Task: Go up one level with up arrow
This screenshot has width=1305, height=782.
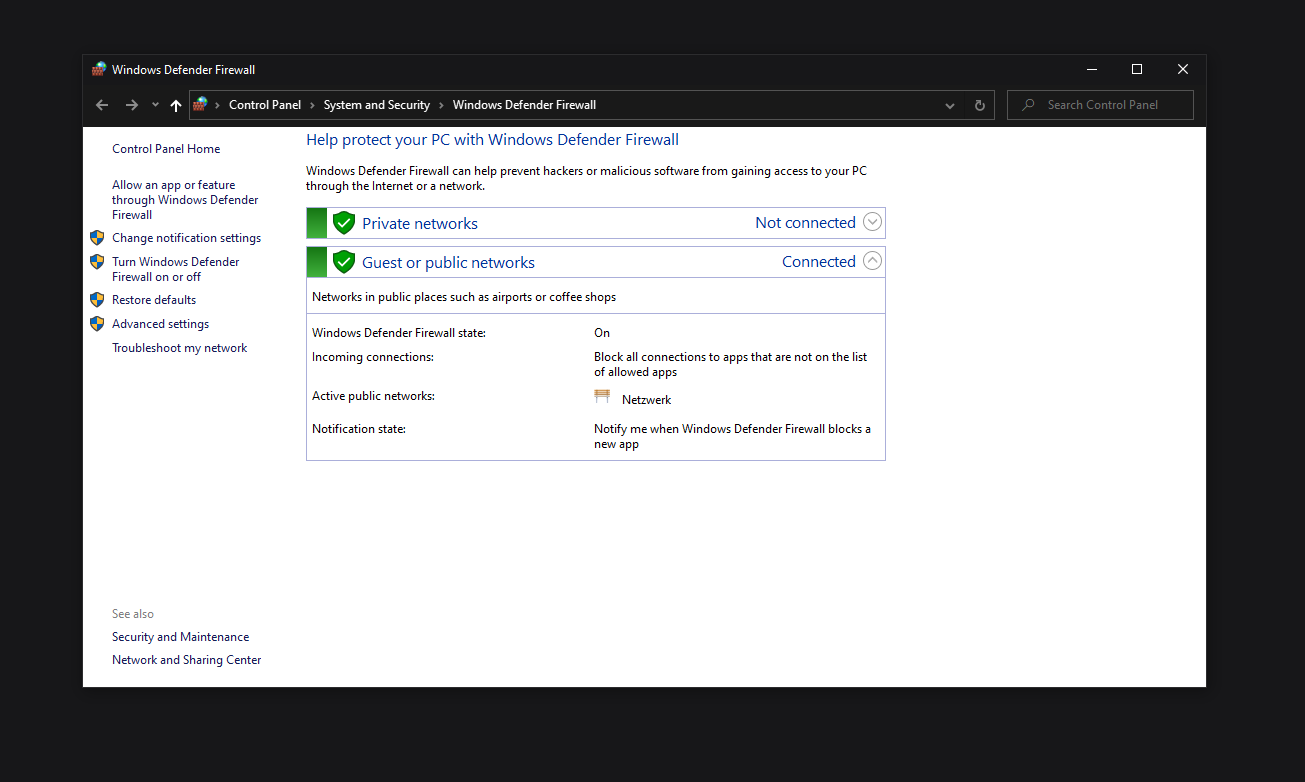Action: click(x=176, y=105)
